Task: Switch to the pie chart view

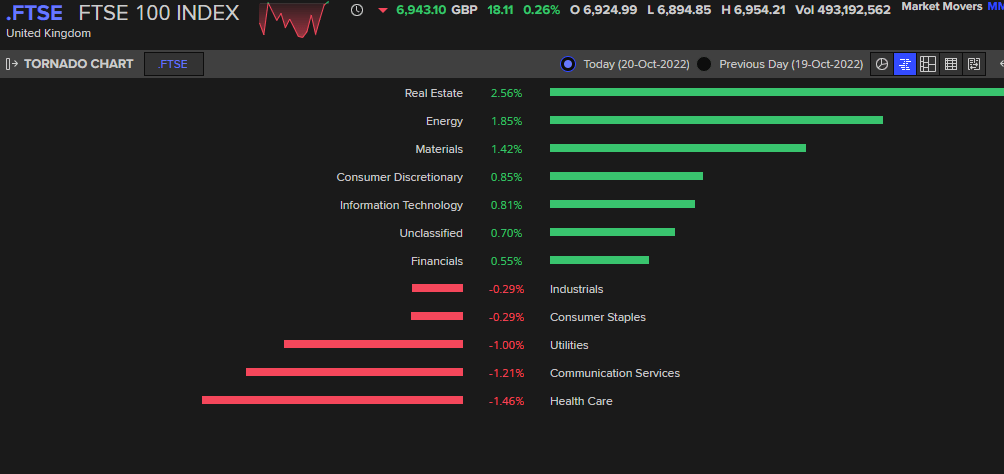Action: point(882,64)
